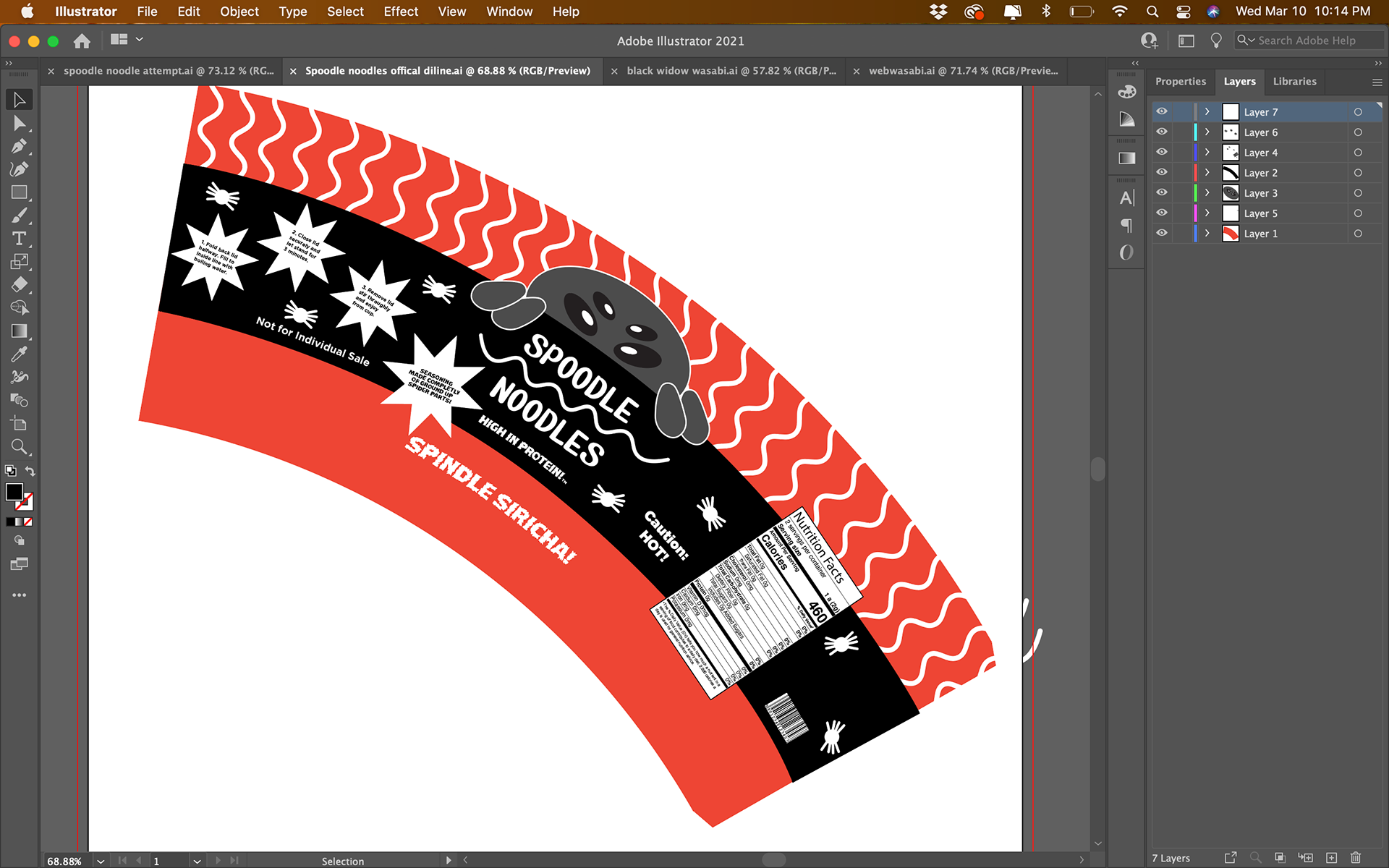Choose the Eyedropper tool
This screenshot has height=868, width=1389.
tap(20, 354)
